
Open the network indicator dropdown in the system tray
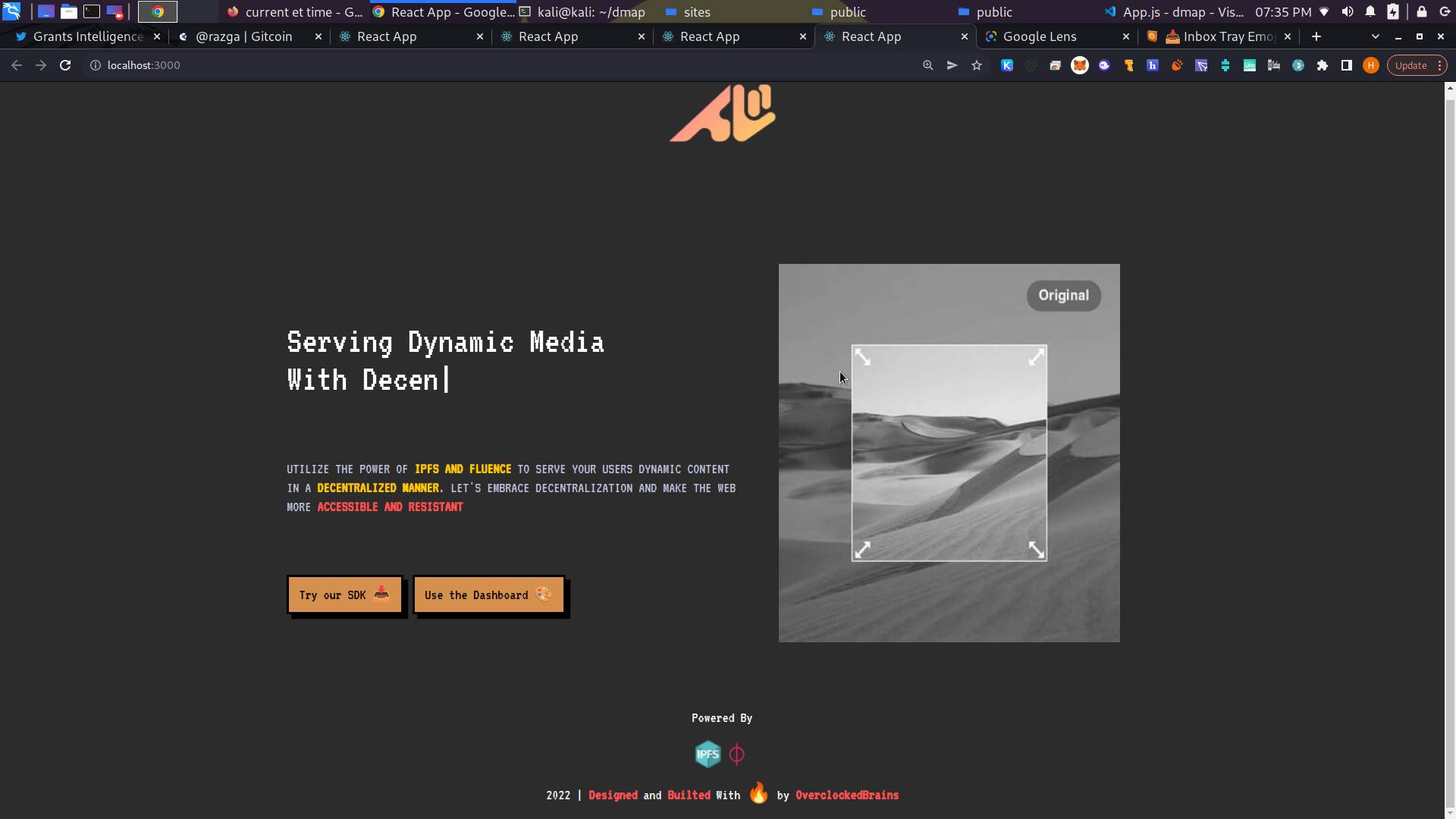[x=1324, y=12]
